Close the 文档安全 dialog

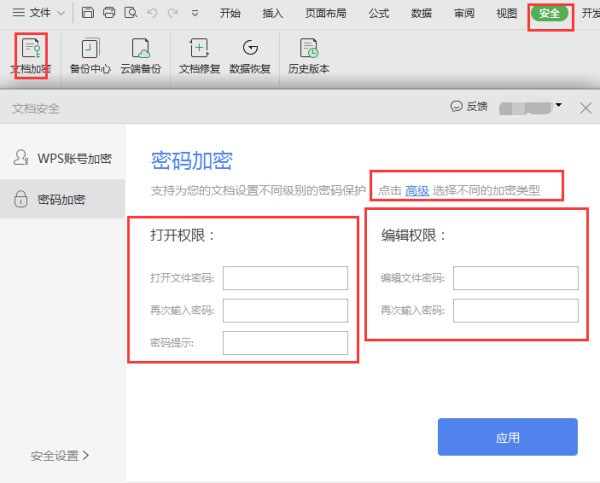click(x=585, y=108)
